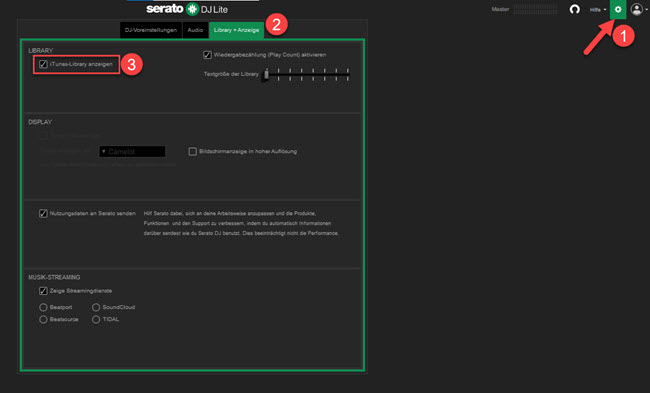This screenshot has width=650, height=393.
Task: Open the Hilfe dropdown menu
Action: pyautogui.click(x=598, y=10)
